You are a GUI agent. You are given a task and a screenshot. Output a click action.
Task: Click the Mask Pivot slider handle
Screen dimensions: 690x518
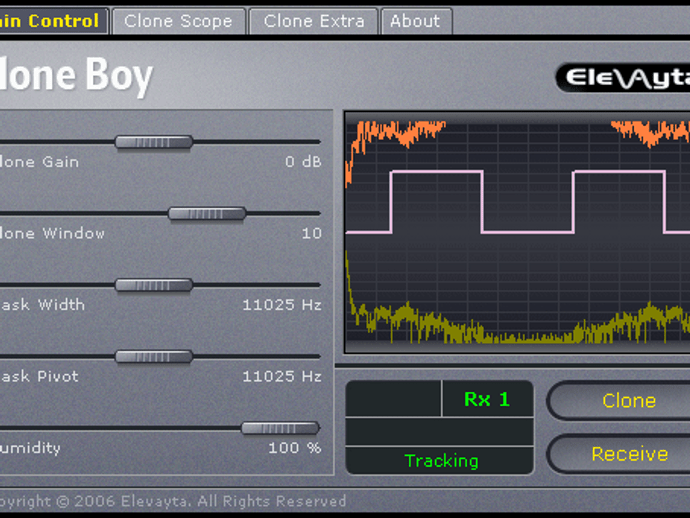(154, 357)
